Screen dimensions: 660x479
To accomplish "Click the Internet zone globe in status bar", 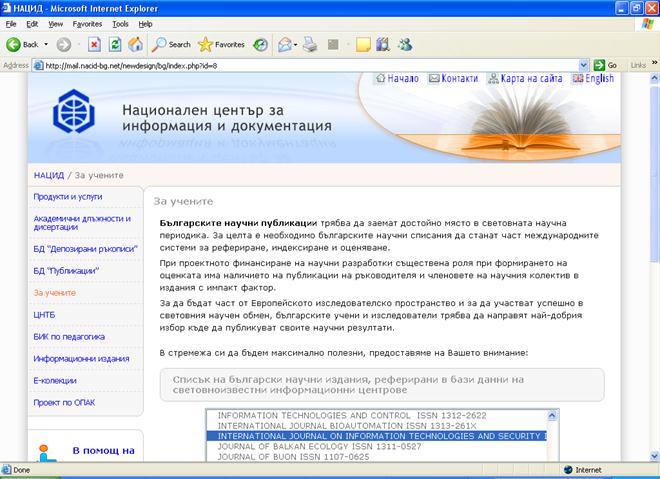I will tap(568, 470).
